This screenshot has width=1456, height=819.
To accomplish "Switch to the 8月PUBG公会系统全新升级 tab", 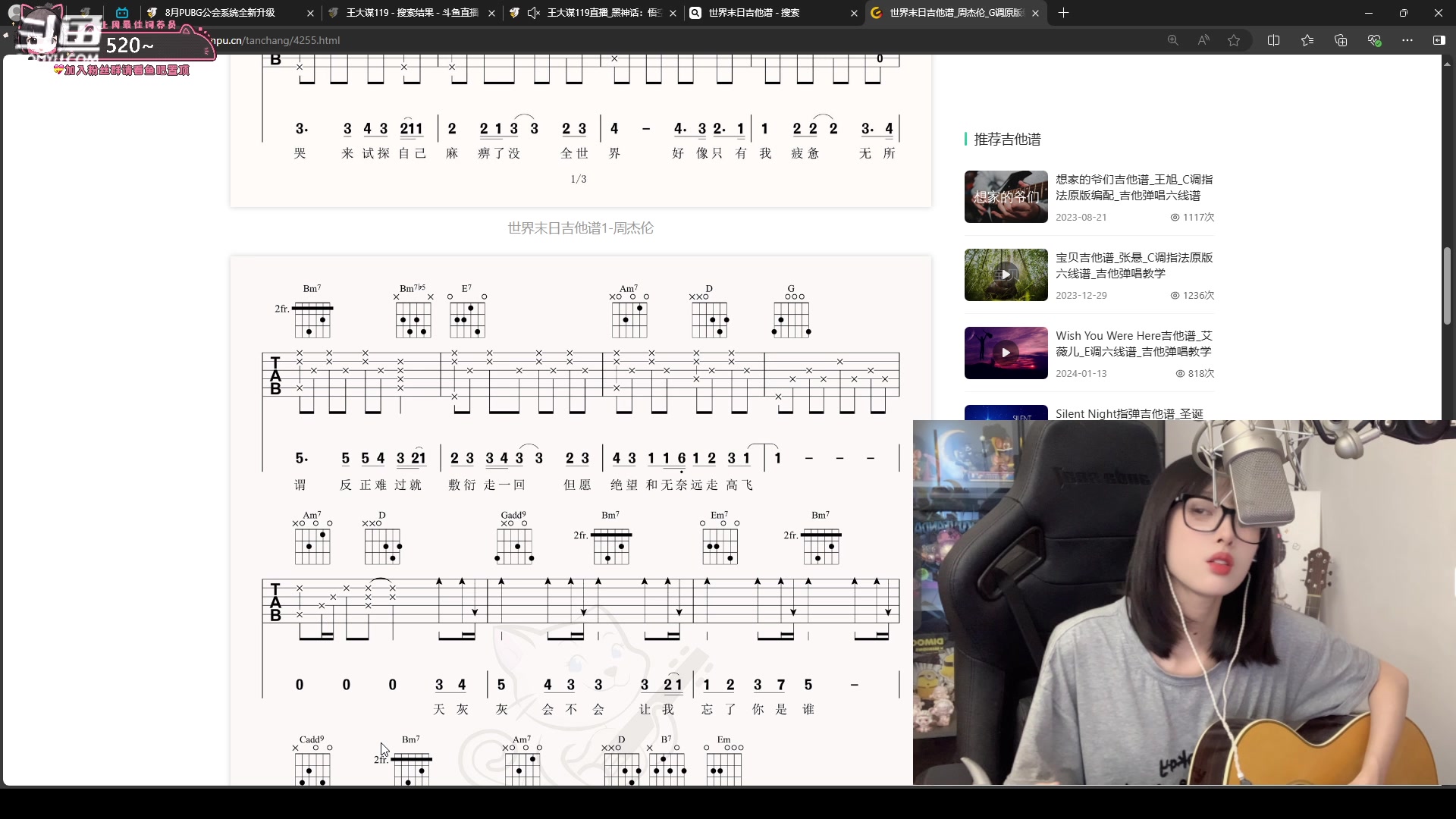I will click(220, 13).
